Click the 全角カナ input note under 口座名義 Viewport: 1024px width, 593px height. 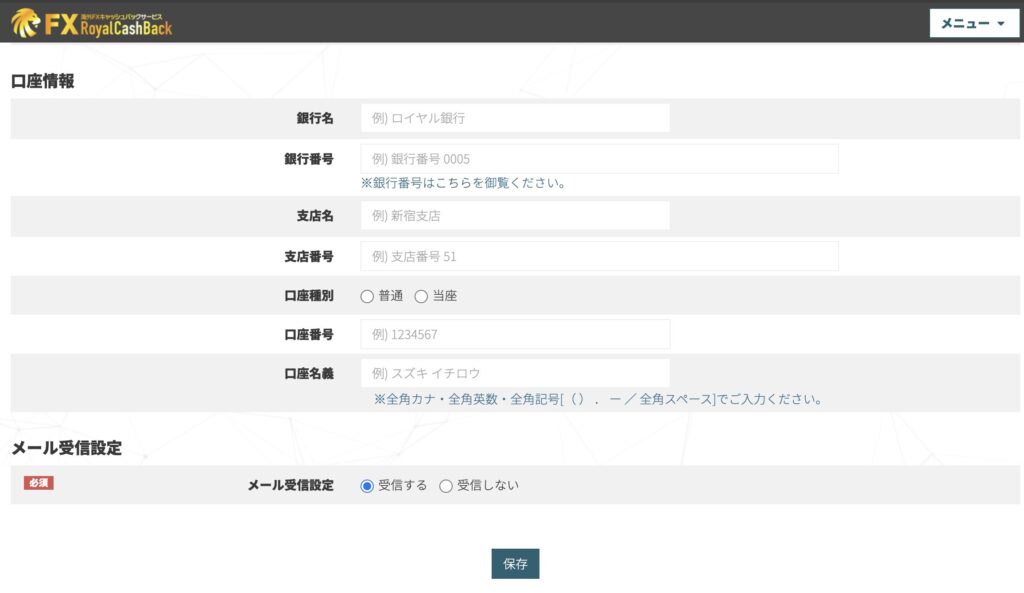tap(598, 399)
